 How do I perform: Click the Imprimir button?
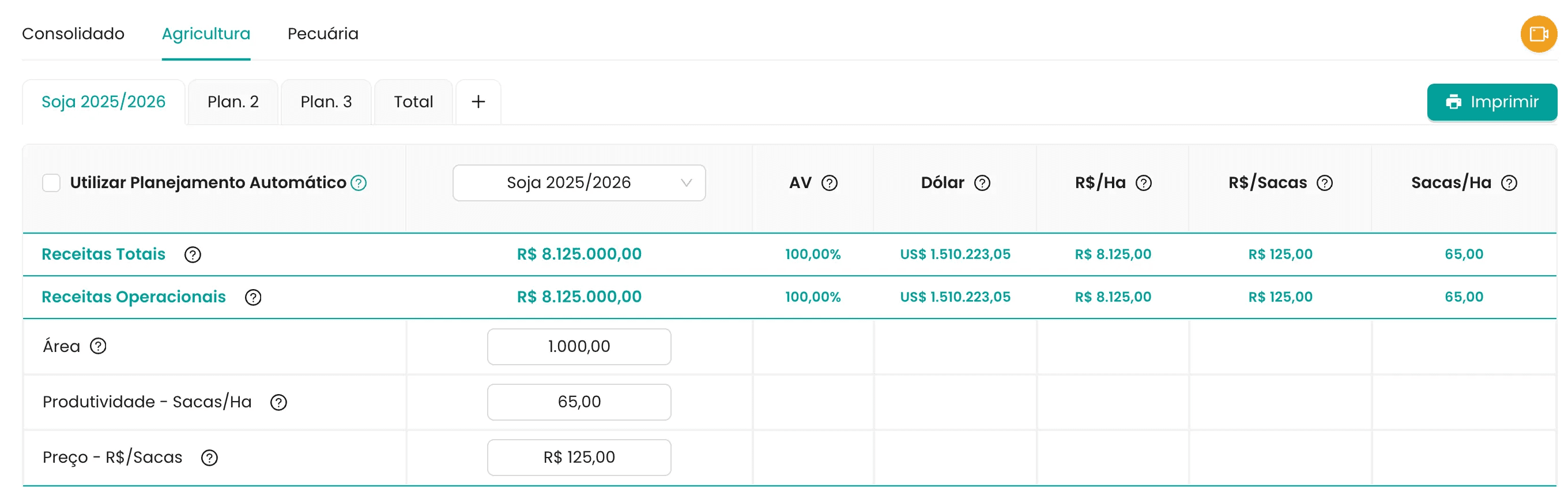[x=1491, y=102]
